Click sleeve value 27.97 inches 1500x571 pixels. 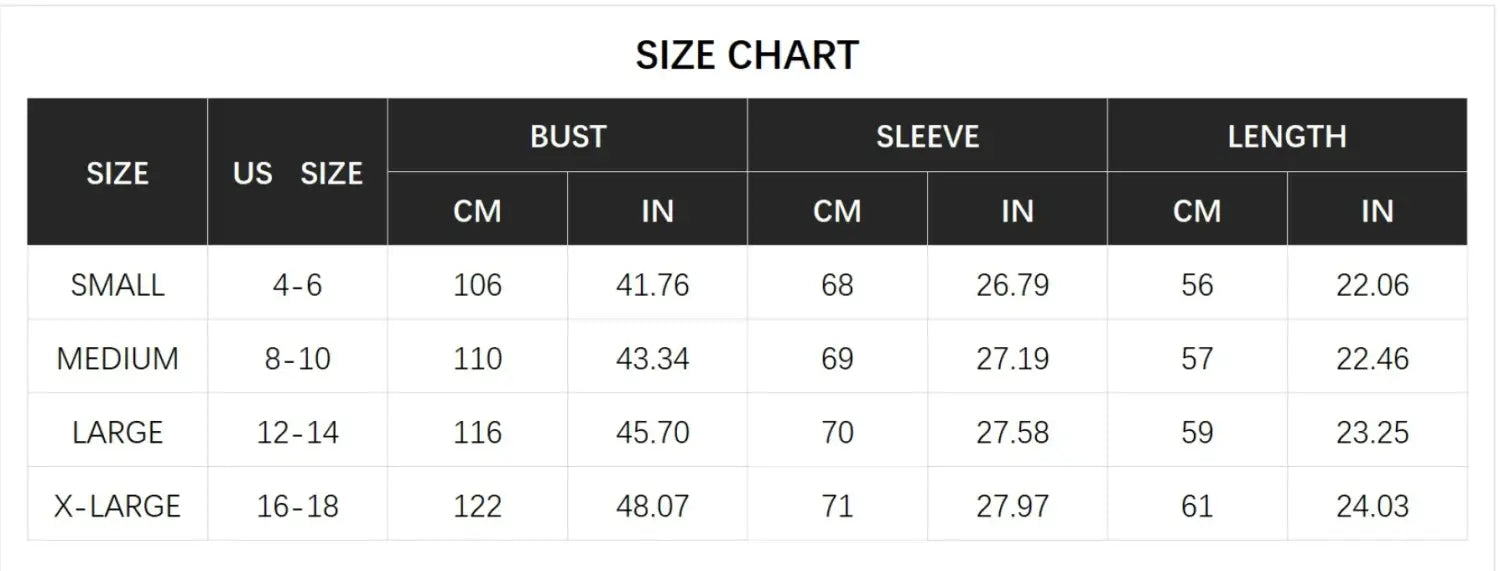1013,506
